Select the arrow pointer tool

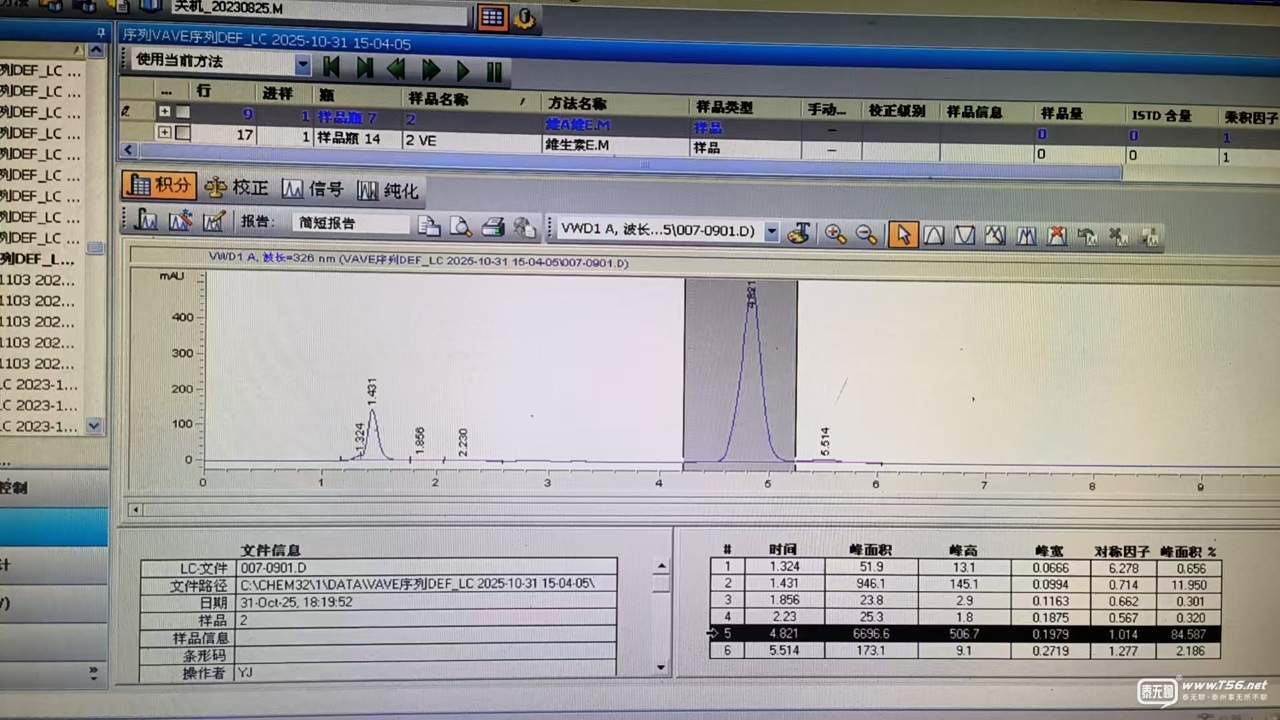point(903,235)
